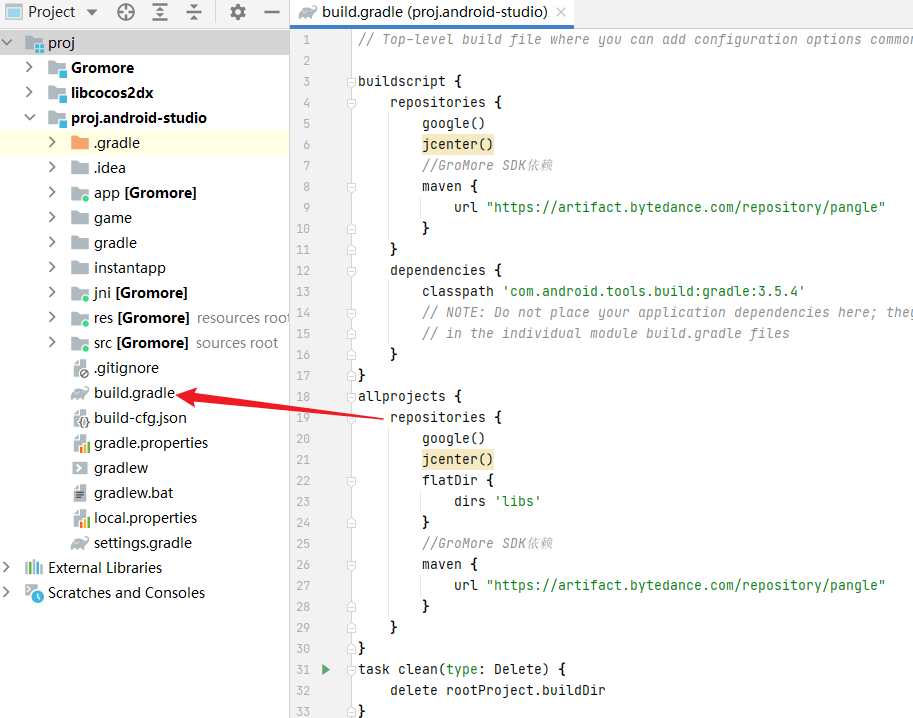
Task: Expand the app [Gromore] module
Action: pyautogui.click(x=52, y=193)
